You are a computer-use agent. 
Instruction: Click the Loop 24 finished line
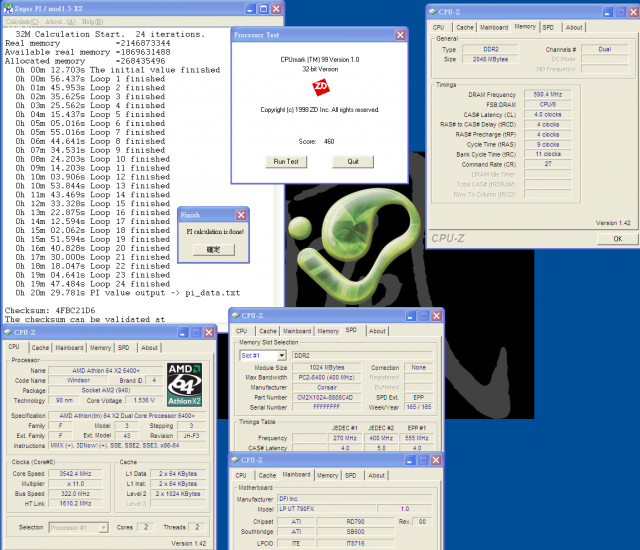point(93,284)
